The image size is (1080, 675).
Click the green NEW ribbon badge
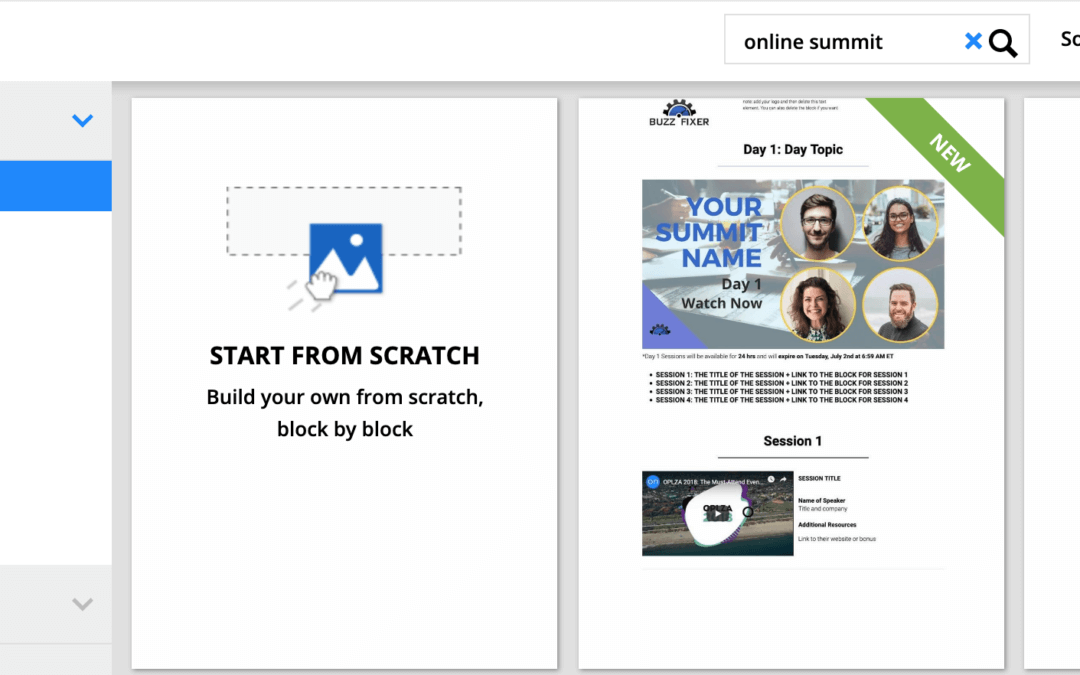pos(949,153)
